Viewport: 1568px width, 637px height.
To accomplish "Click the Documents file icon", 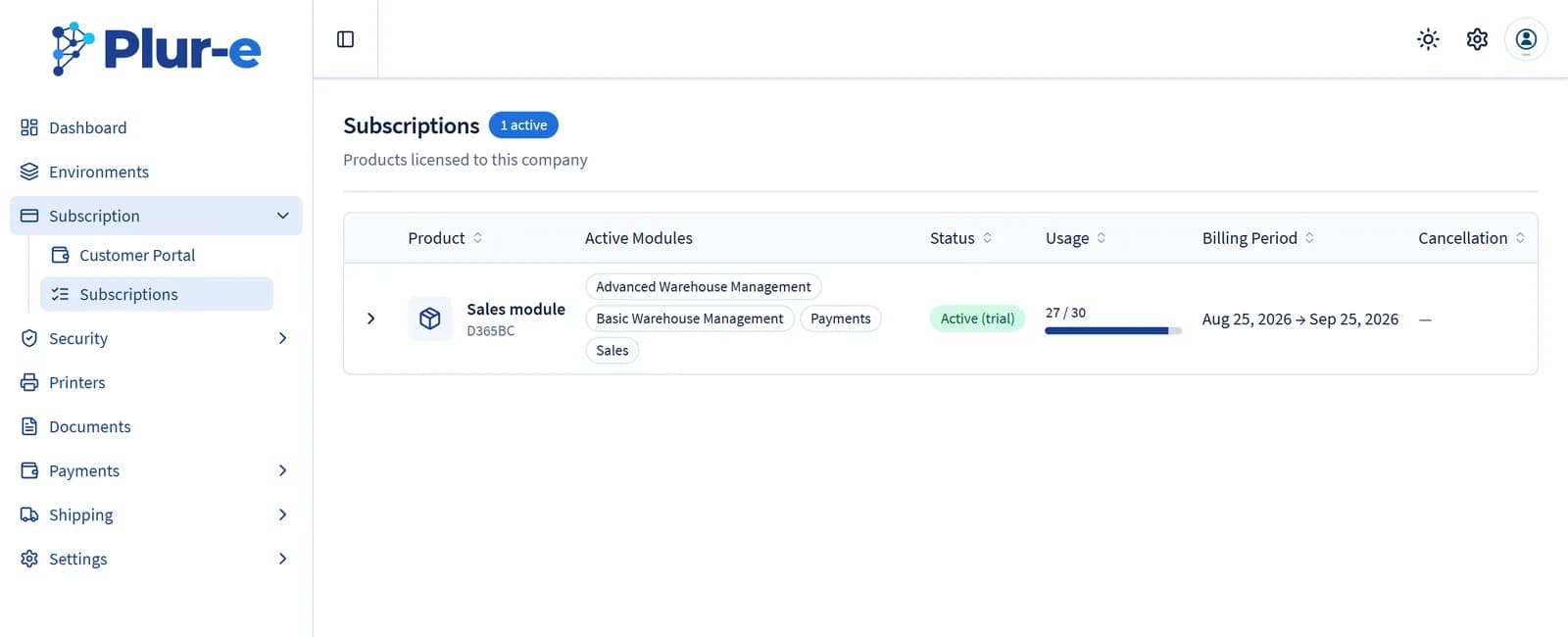I will tap(29, 426).
